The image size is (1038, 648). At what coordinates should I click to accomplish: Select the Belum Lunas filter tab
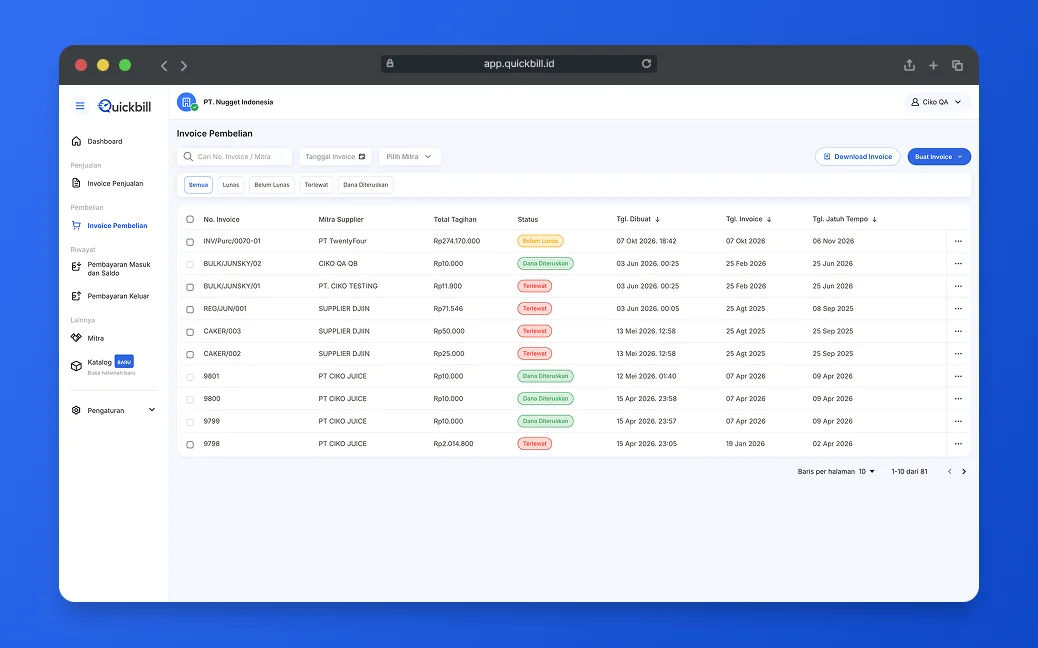click(272, 185)
